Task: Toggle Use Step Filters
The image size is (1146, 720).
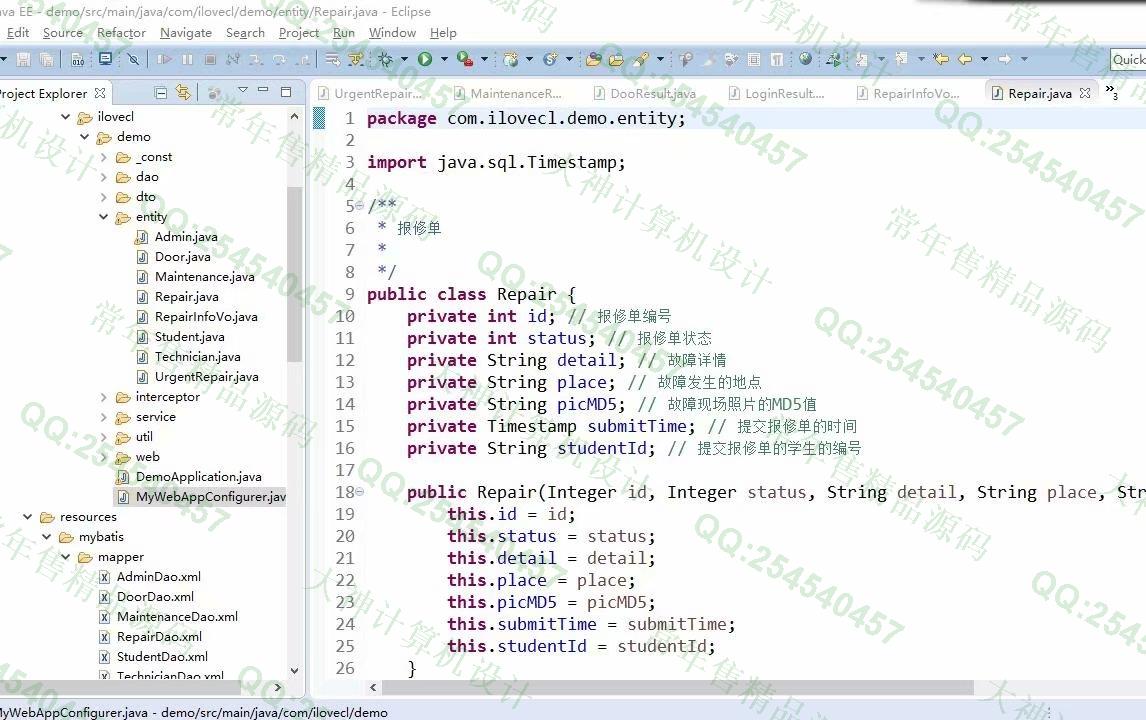Action: tap(355, 59)
